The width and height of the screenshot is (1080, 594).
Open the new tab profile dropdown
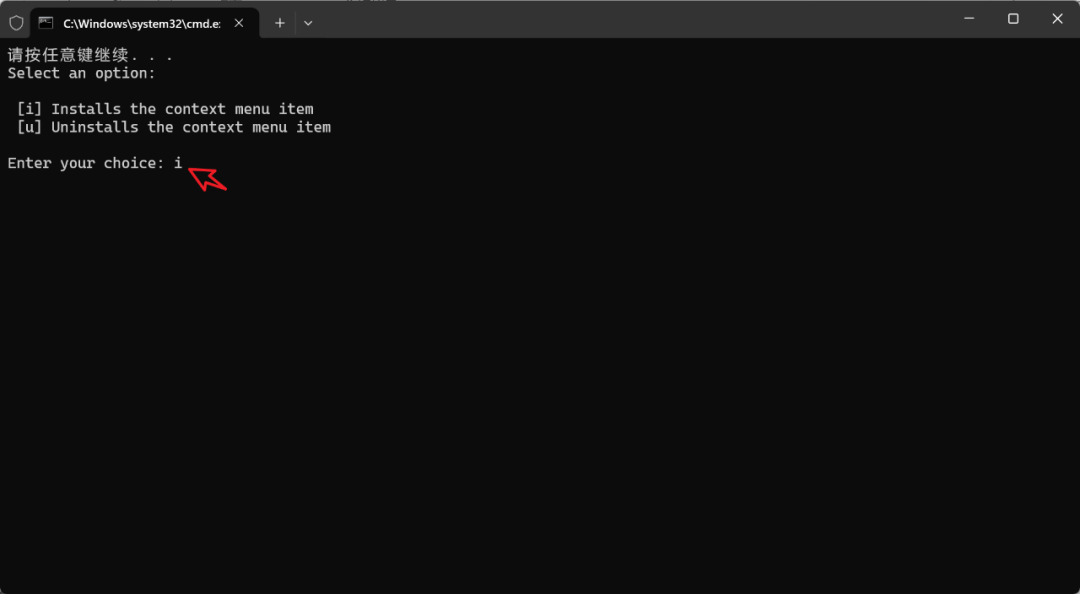click(x=308, y=23)
